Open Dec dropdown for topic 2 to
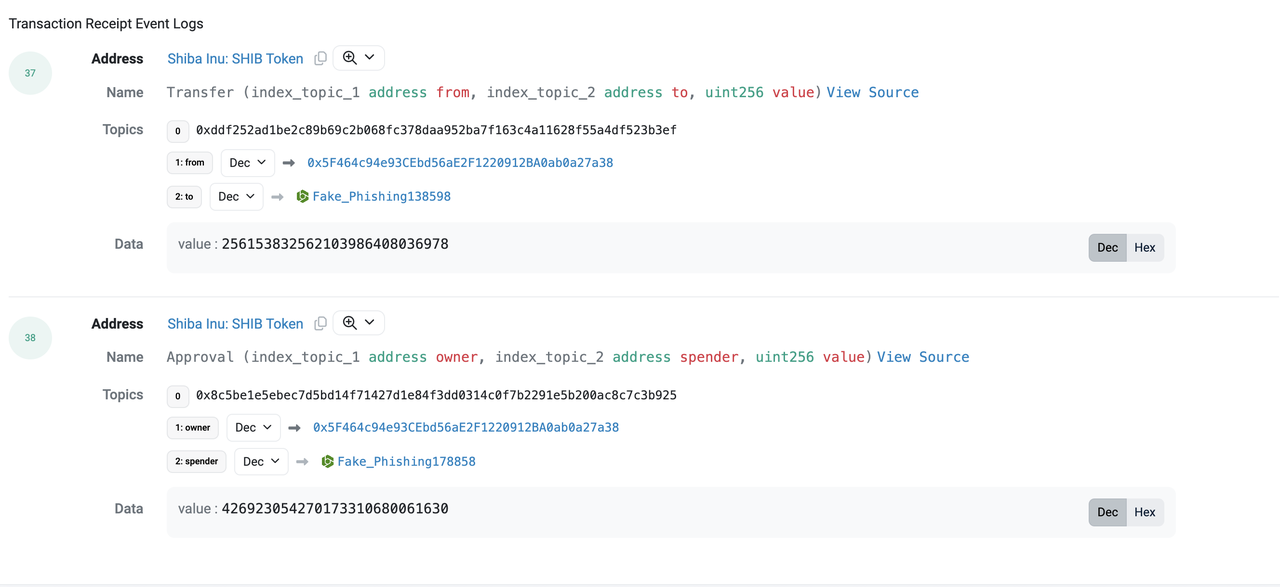Viewport: 1280px width, 587px height. click(237, 197)
